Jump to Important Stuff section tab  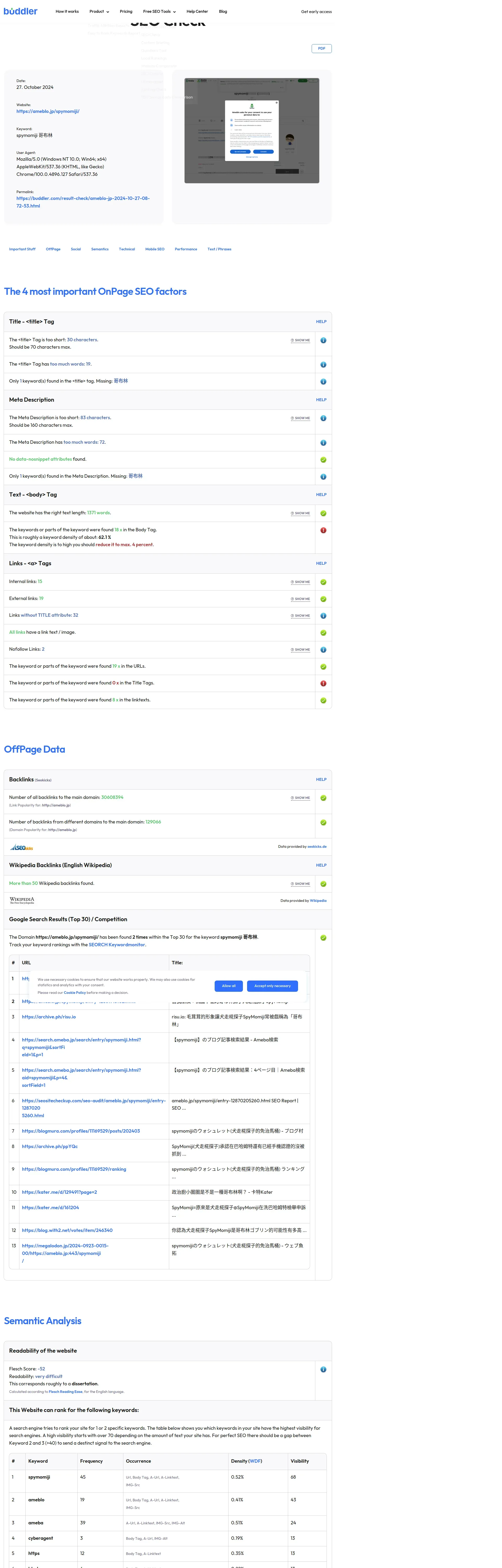coord(22,249)
